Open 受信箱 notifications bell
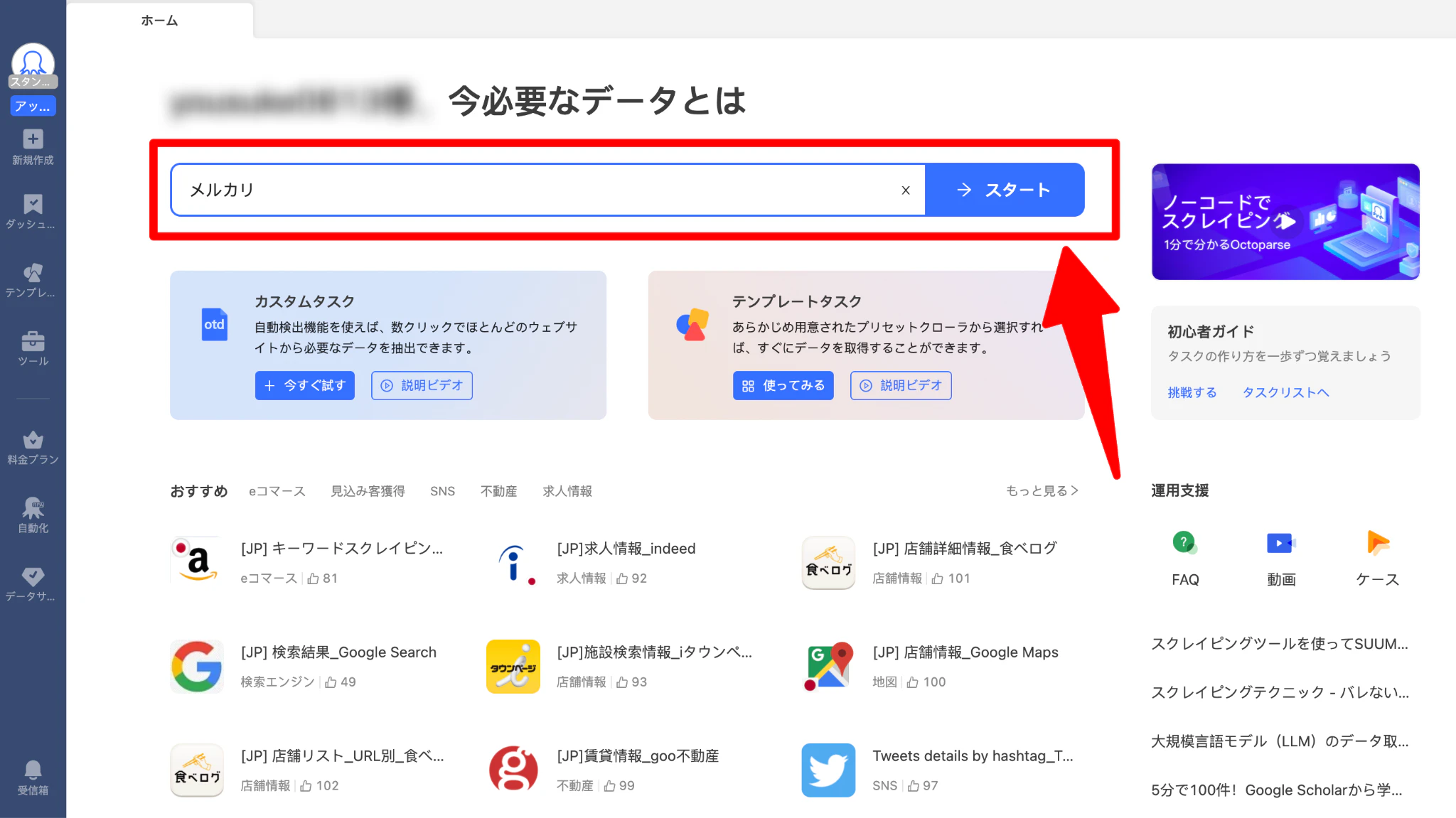The width and height of the screenshot is (1456, 818). (x=33, y=777)
